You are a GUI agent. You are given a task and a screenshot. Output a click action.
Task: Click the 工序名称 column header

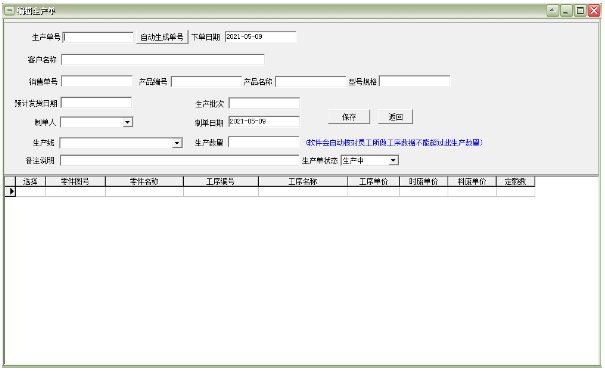click(x=303, y=182)
